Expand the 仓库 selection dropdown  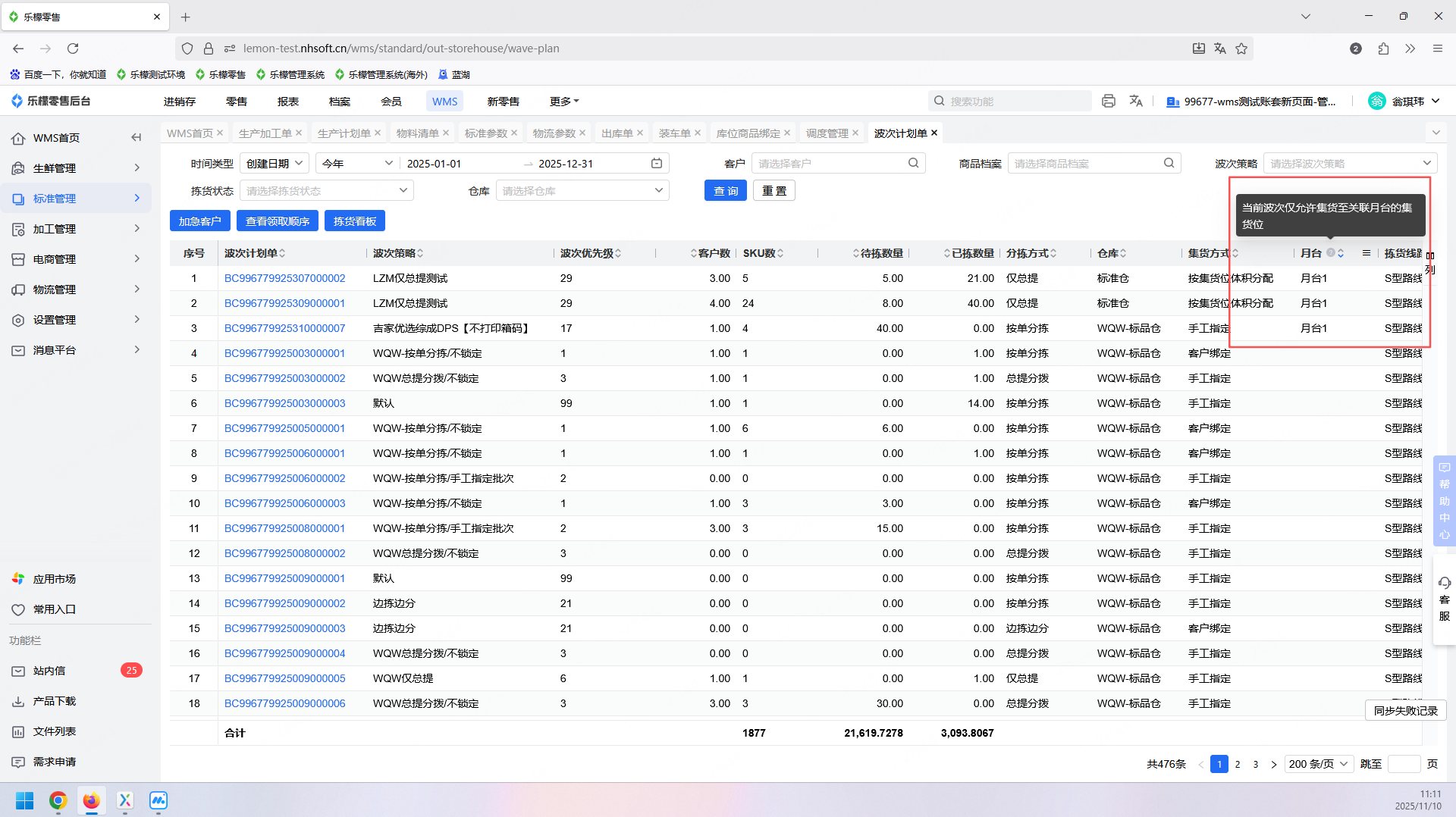click(x=582, y=191)
